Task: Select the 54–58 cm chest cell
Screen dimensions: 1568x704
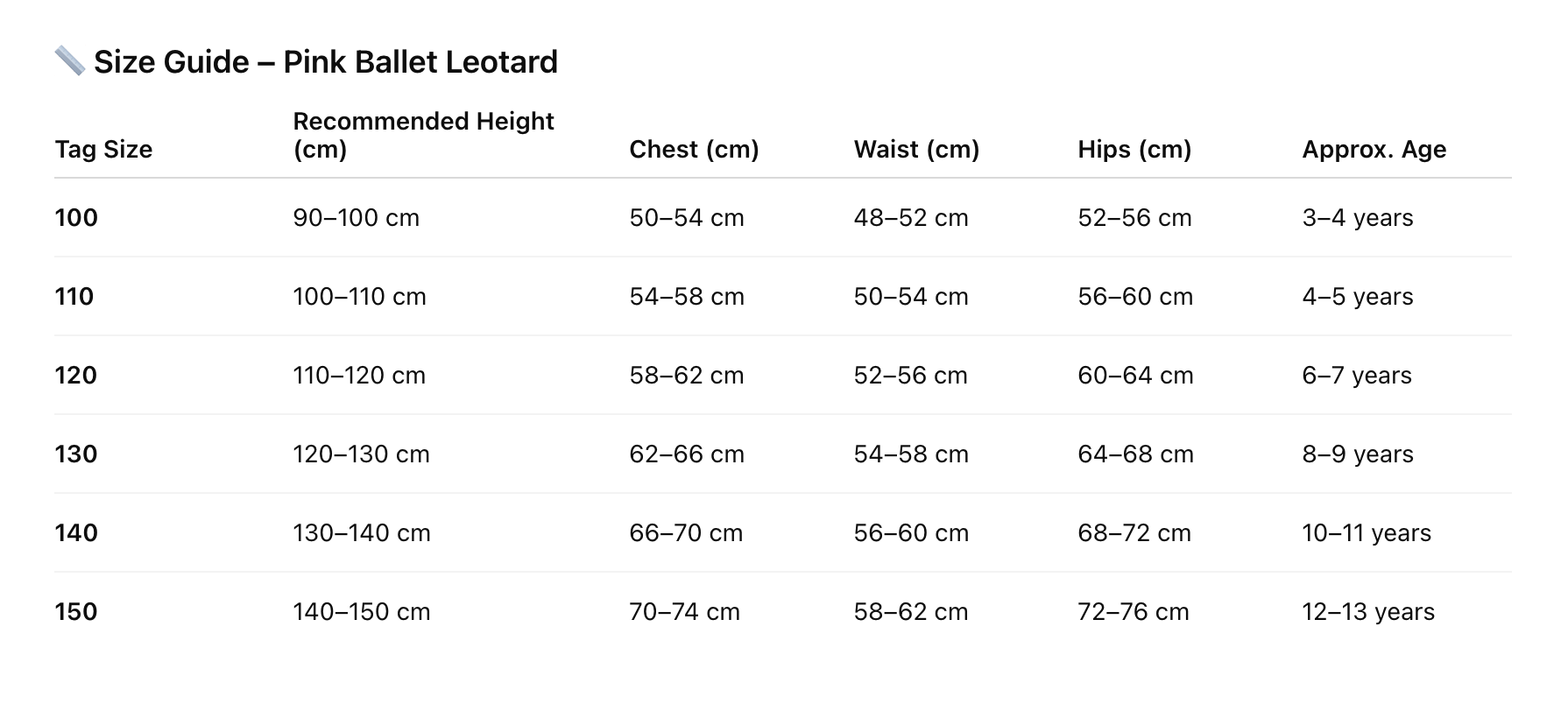Action: click(x=687, y=297)
